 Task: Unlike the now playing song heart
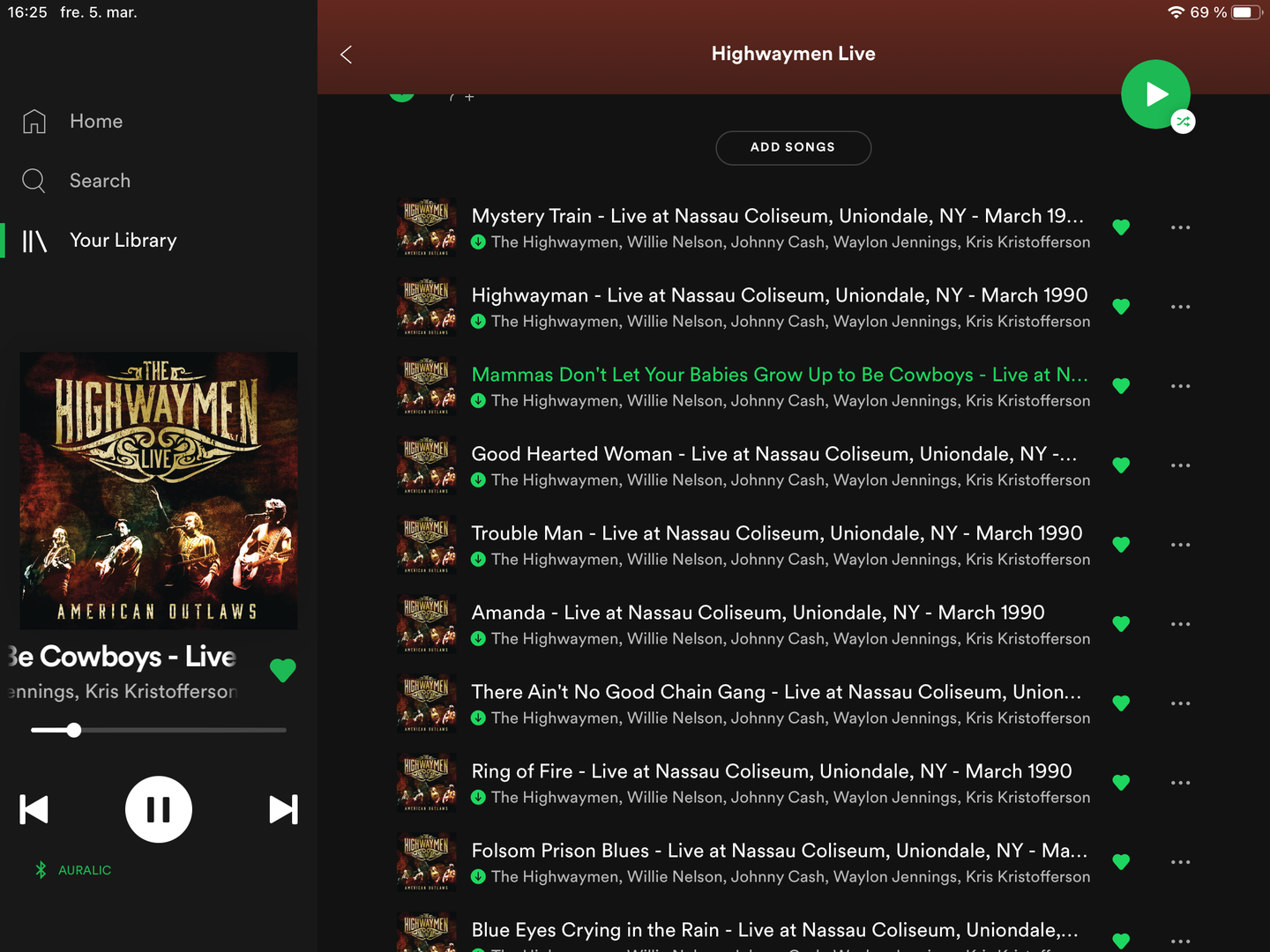282,671
